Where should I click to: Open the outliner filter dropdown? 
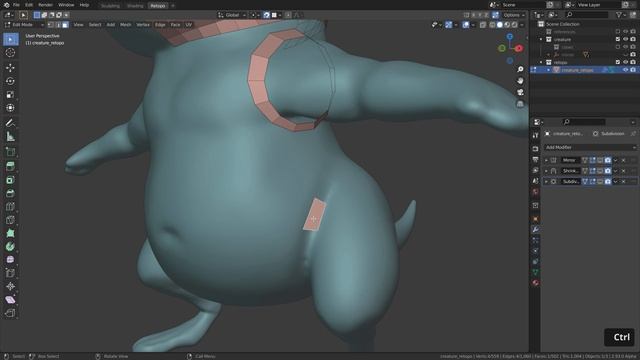coord(620,15)
